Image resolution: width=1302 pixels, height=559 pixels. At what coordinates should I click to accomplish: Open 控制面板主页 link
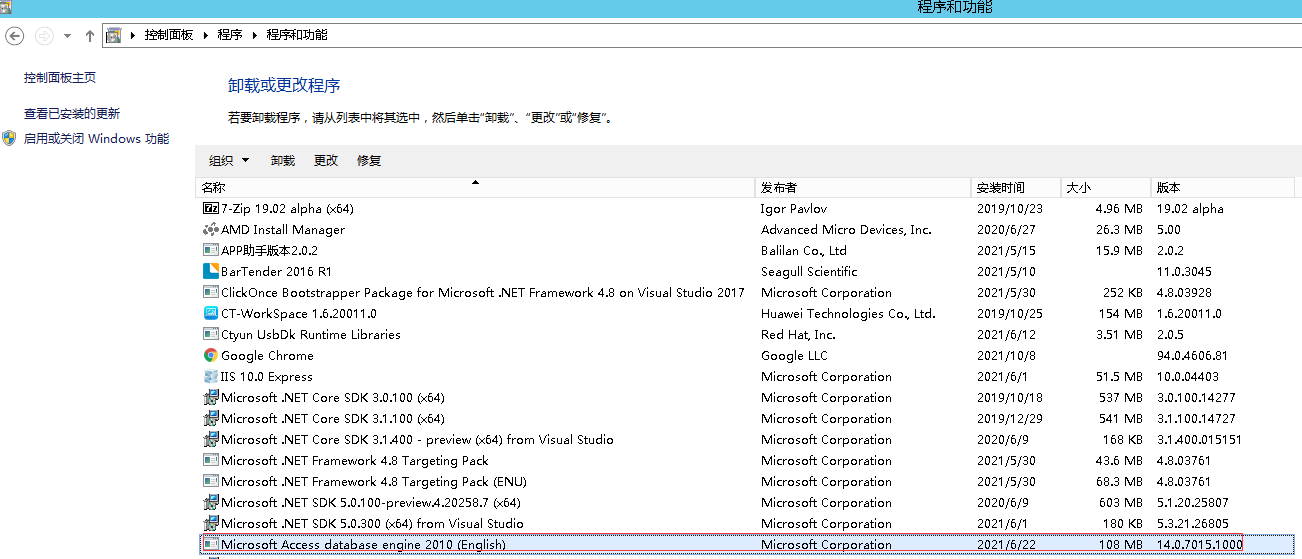60,78
